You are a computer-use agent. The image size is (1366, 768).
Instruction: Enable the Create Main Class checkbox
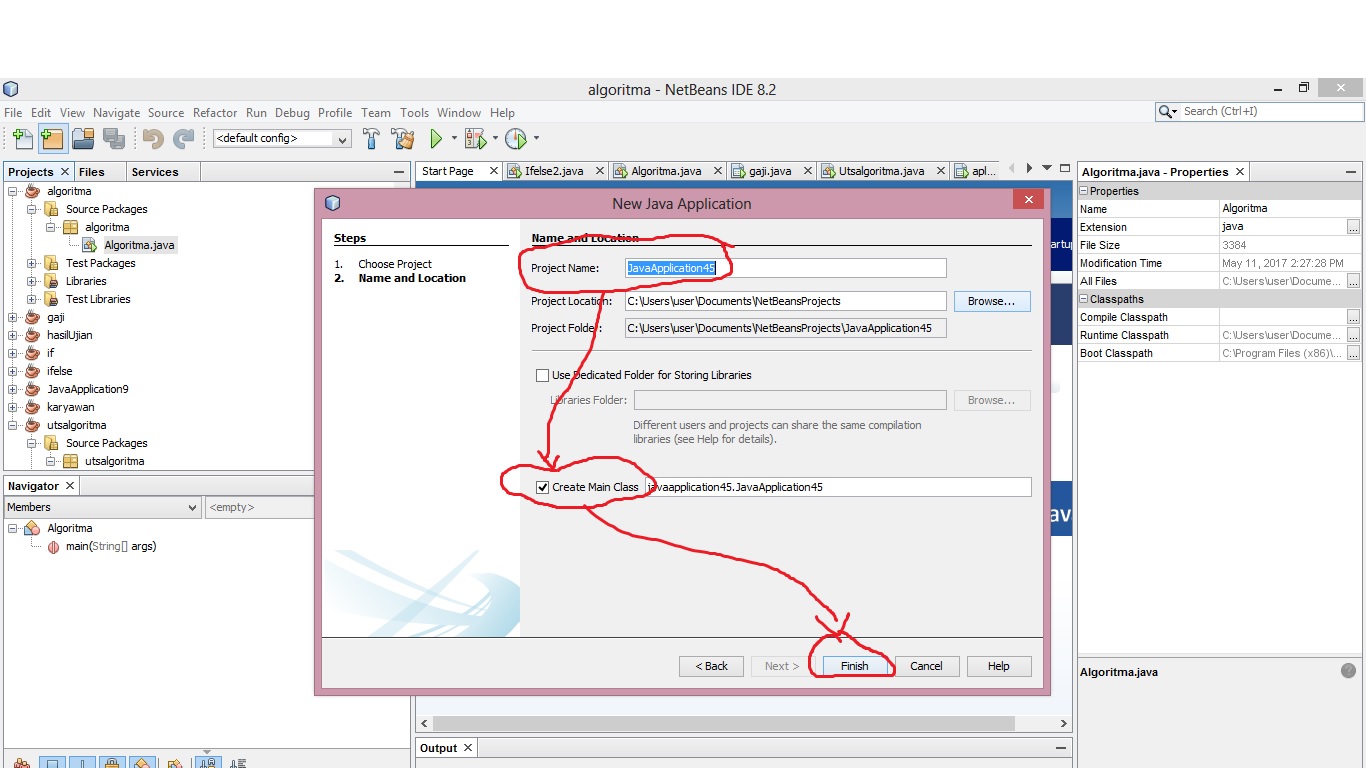[543, 487]
